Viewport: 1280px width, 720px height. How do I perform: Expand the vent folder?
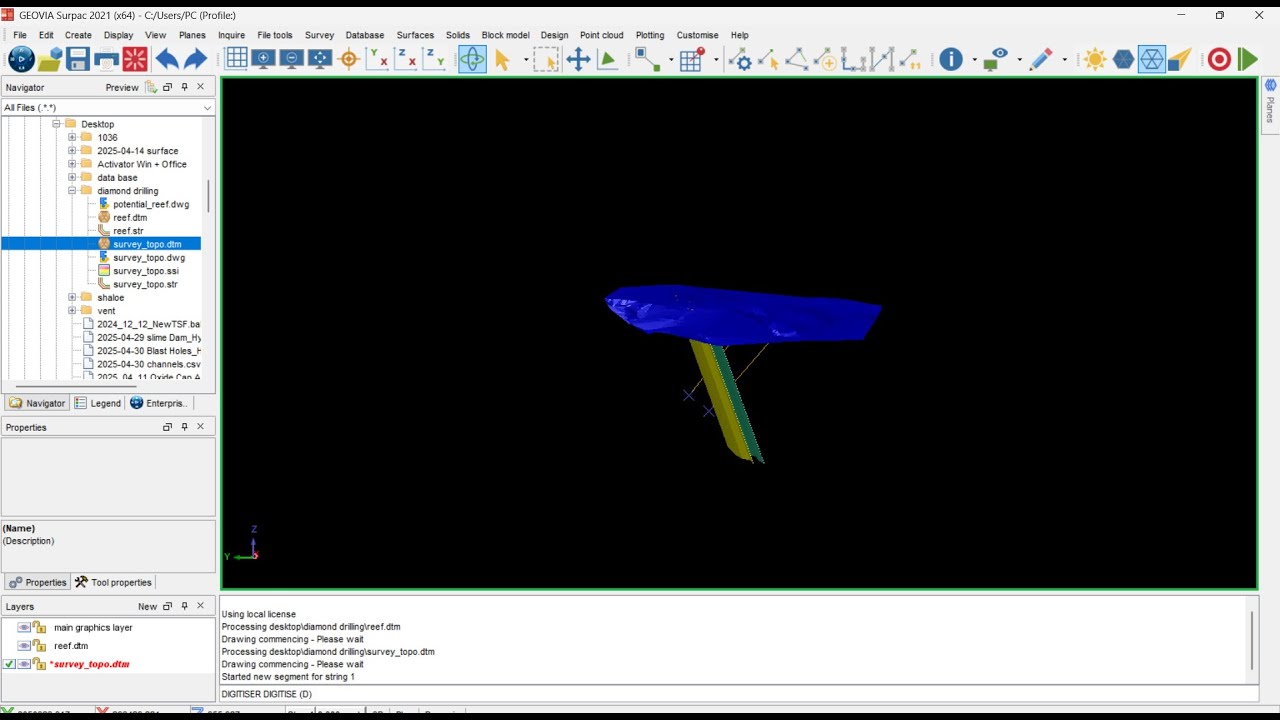[x=72, y=311]
